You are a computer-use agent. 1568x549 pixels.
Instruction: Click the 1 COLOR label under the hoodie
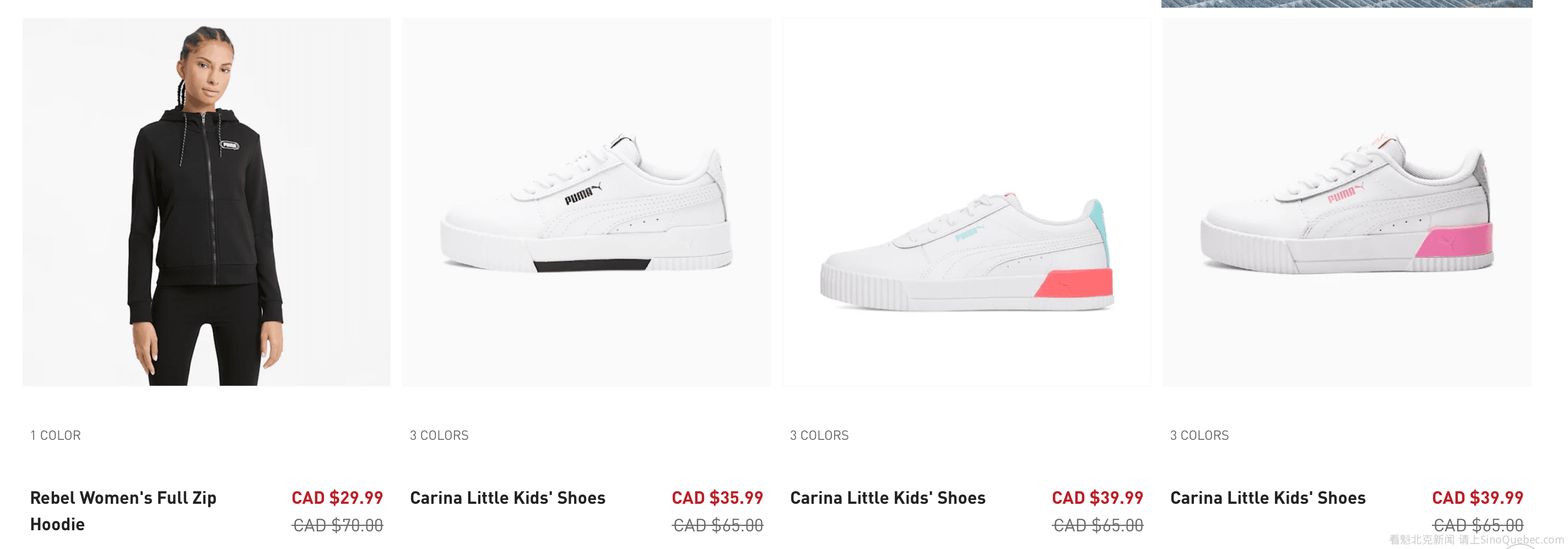[56, 435]
